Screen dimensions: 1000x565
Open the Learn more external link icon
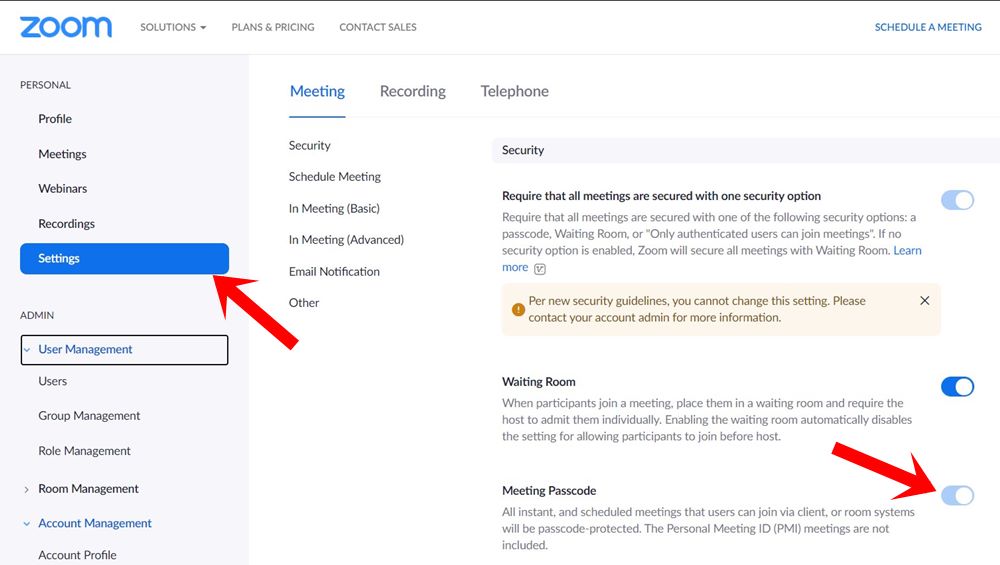[x=540, y=268]
